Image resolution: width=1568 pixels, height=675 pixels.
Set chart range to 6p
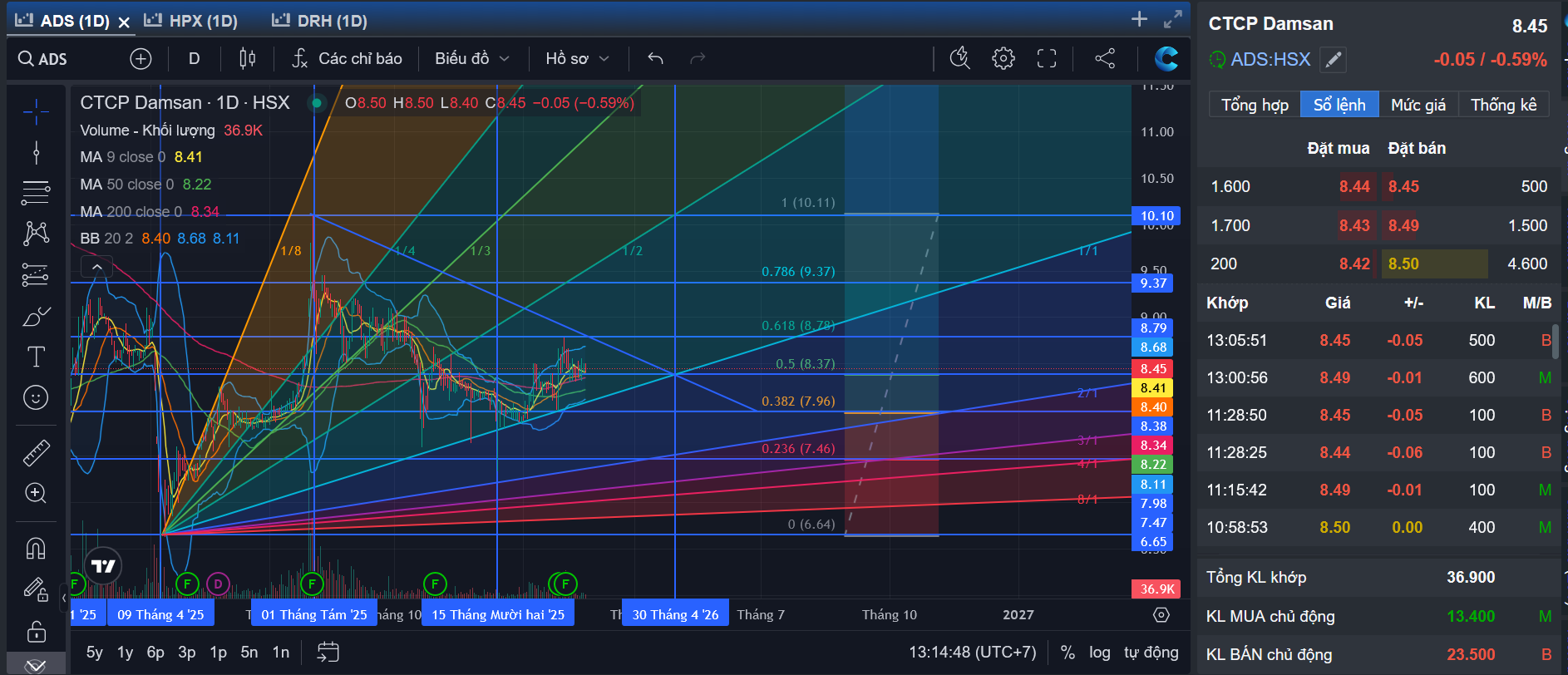pos(155,653)
